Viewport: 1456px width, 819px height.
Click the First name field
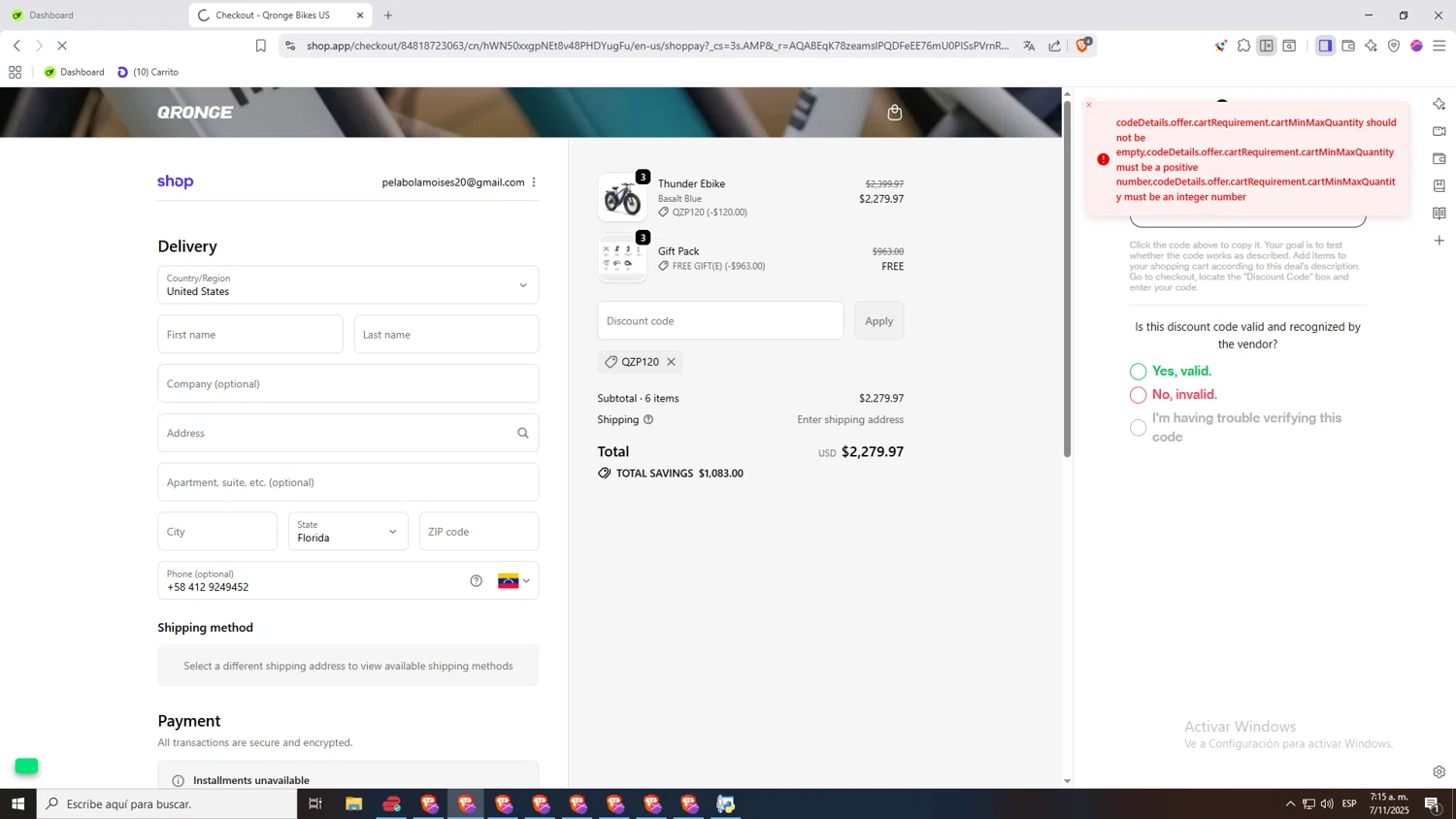250,335
